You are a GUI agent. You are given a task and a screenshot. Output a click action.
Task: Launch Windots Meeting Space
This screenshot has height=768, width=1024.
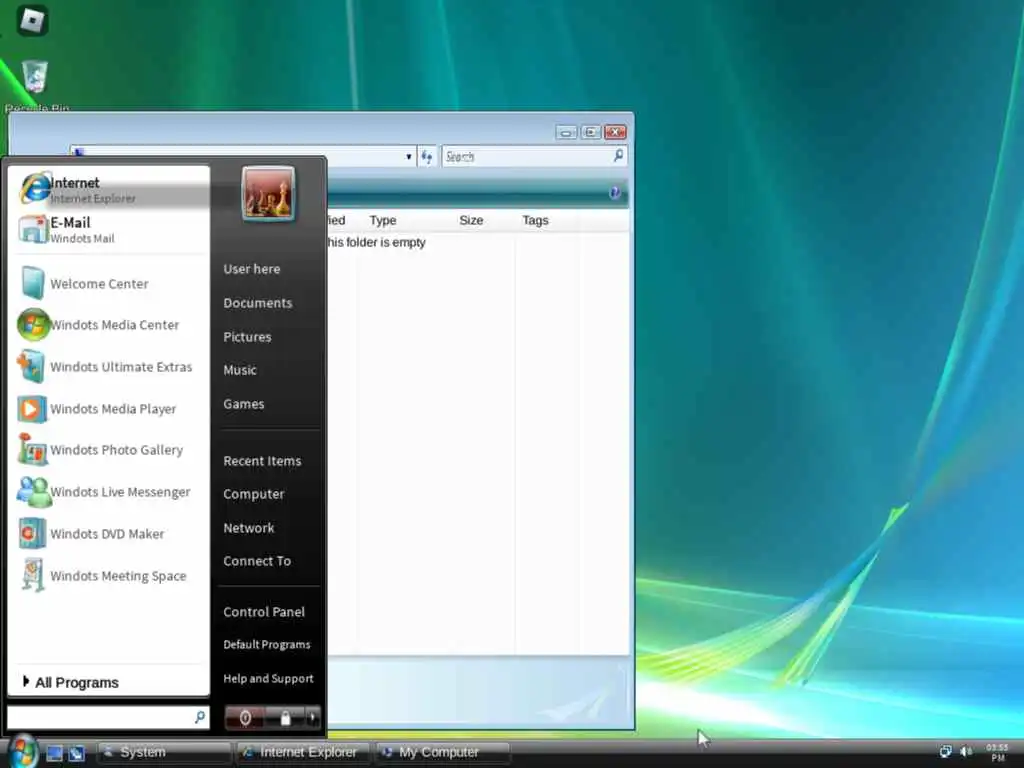point(110,575)
